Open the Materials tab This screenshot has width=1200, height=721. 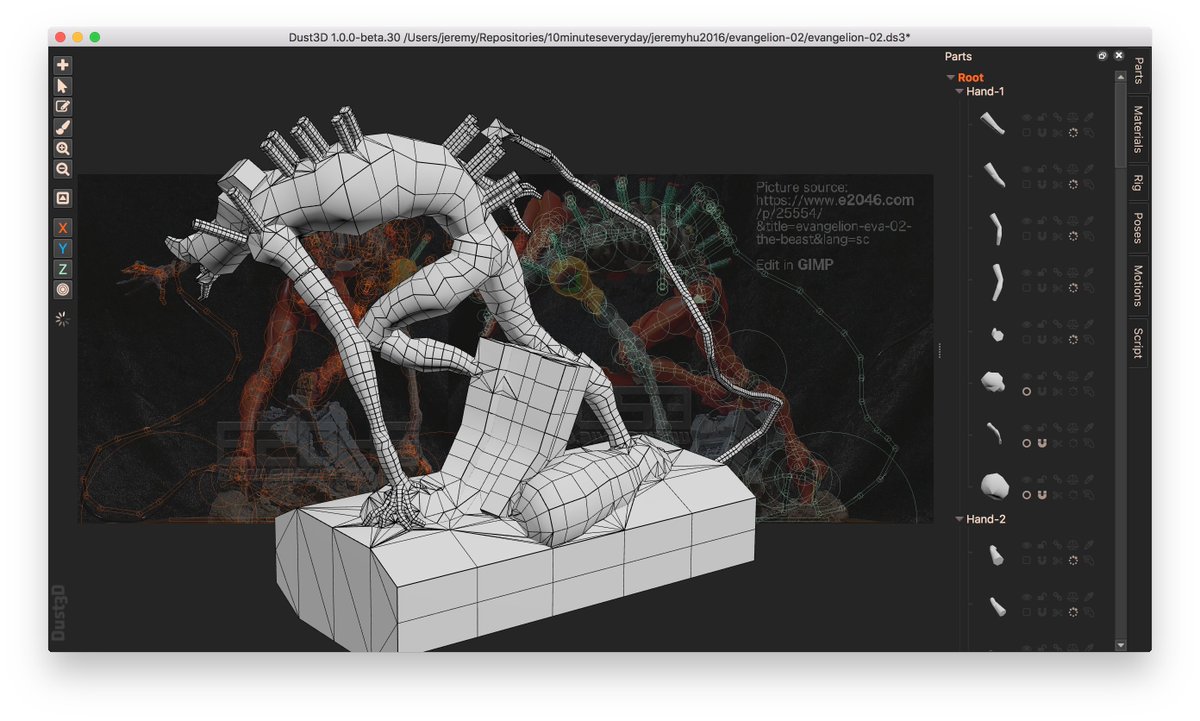(1139, 130)
